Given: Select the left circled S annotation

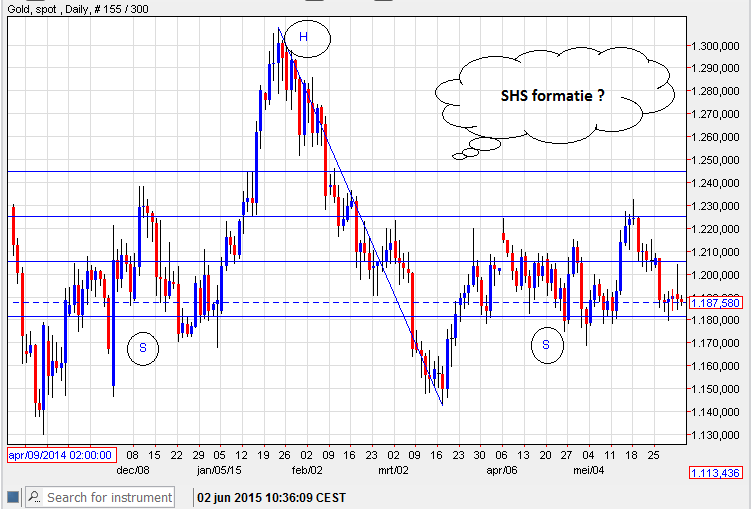Looking at the screenshot, I should [x=143, y=347].
